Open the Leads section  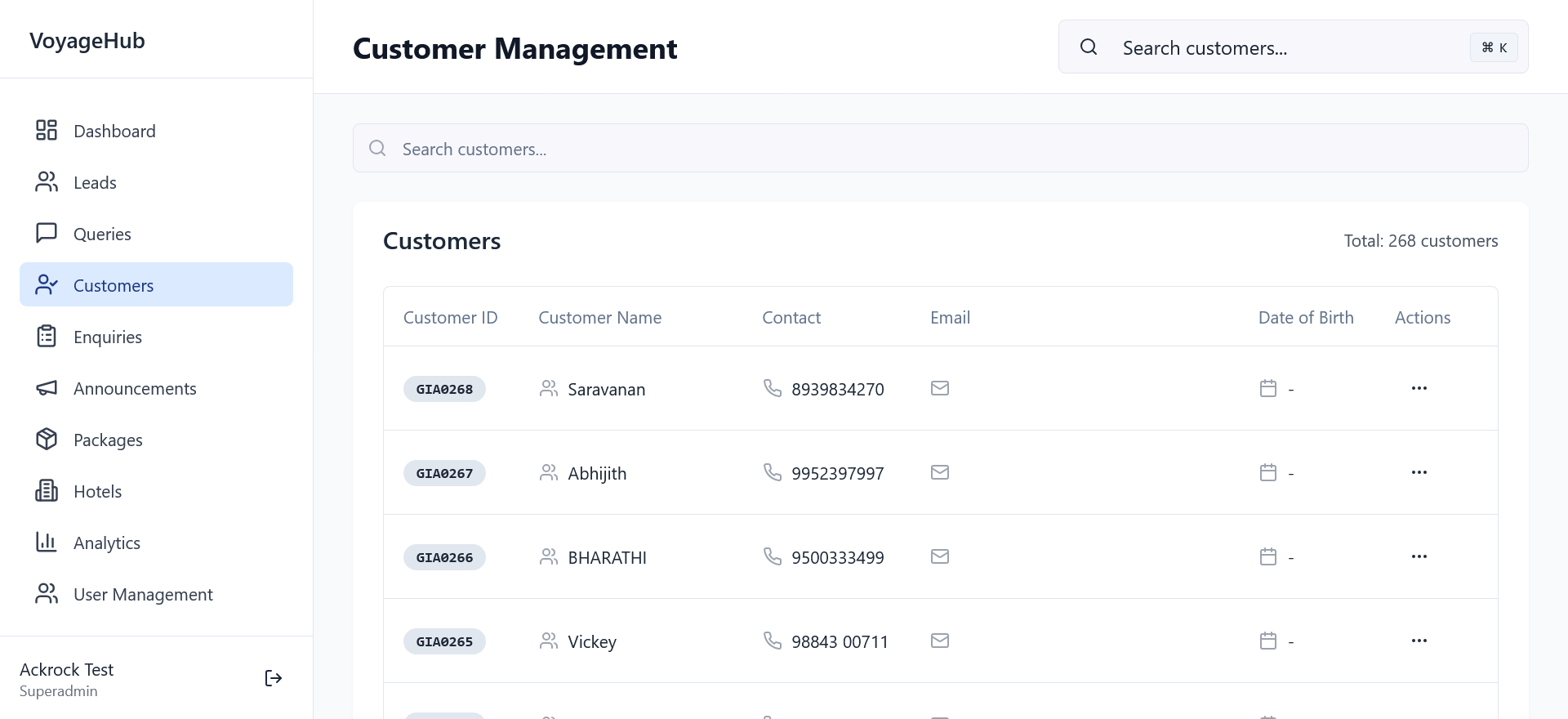[156, 182]
